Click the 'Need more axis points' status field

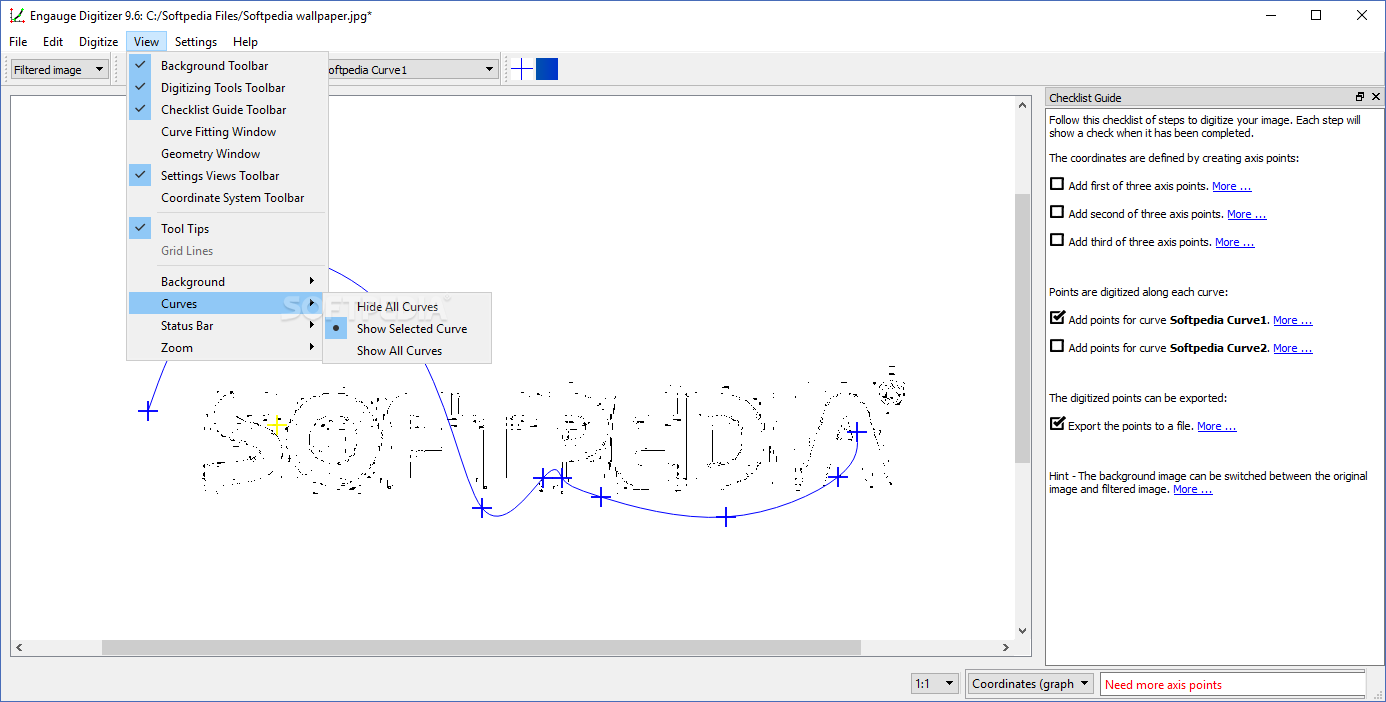click(1233, 685)
